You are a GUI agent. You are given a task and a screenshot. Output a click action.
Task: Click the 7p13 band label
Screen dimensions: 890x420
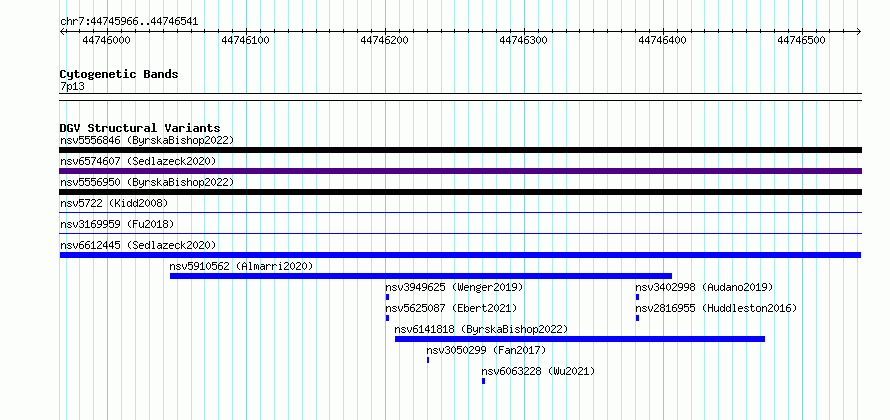[x=72, y=86]
